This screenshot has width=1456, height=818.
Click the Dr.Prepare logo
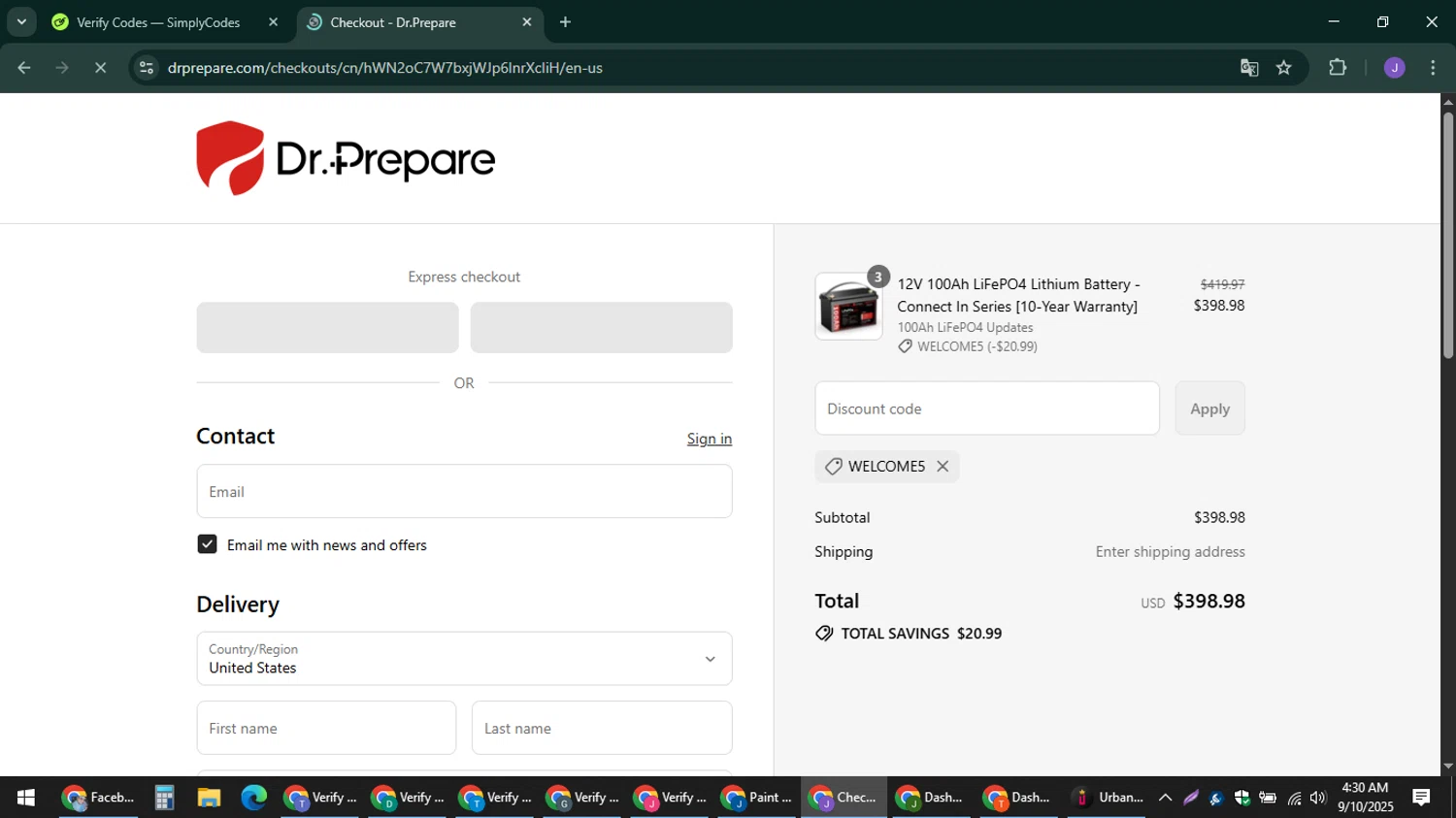(x=346, y=158)
